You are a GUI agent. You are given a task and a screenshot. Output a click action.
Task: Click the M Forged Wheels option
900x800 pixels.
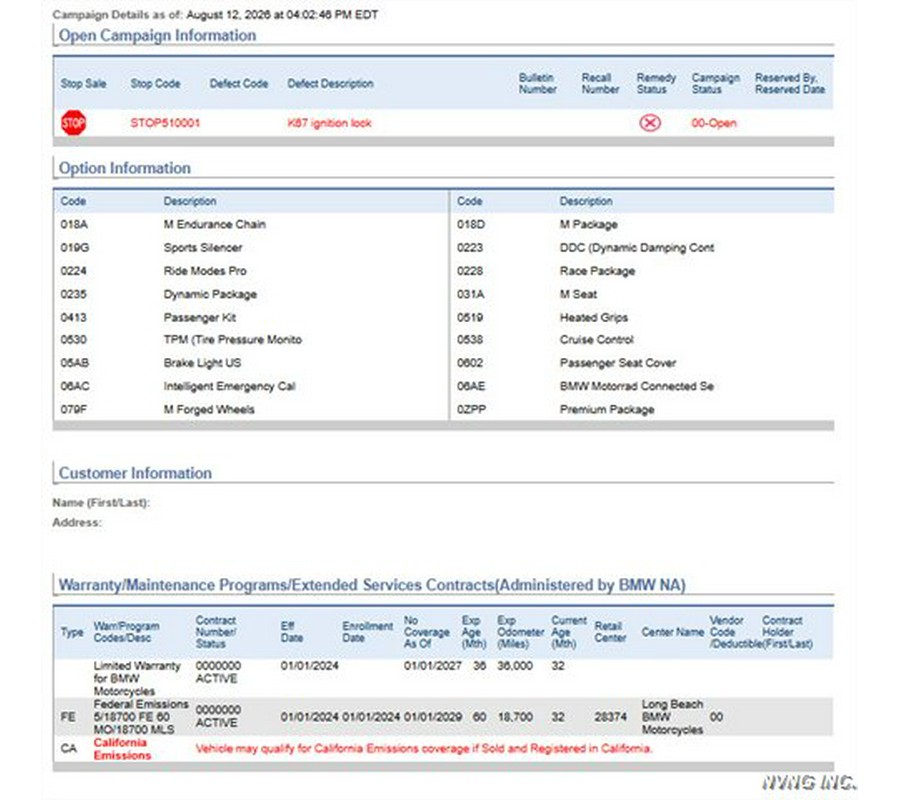209,409
